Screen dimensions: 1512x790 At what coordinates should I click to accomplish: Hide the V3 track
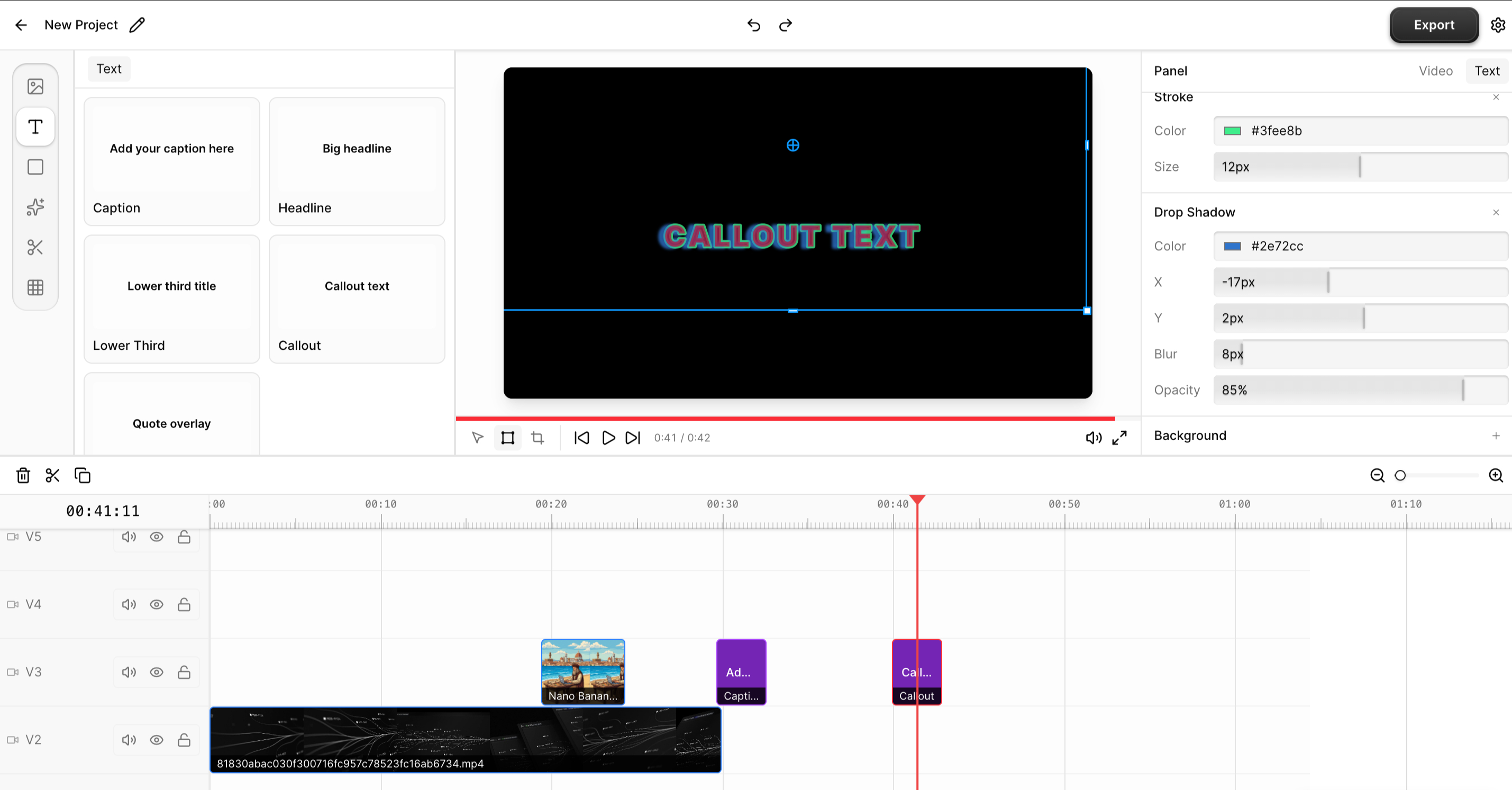pyautogui.click(x=156, y=671)
